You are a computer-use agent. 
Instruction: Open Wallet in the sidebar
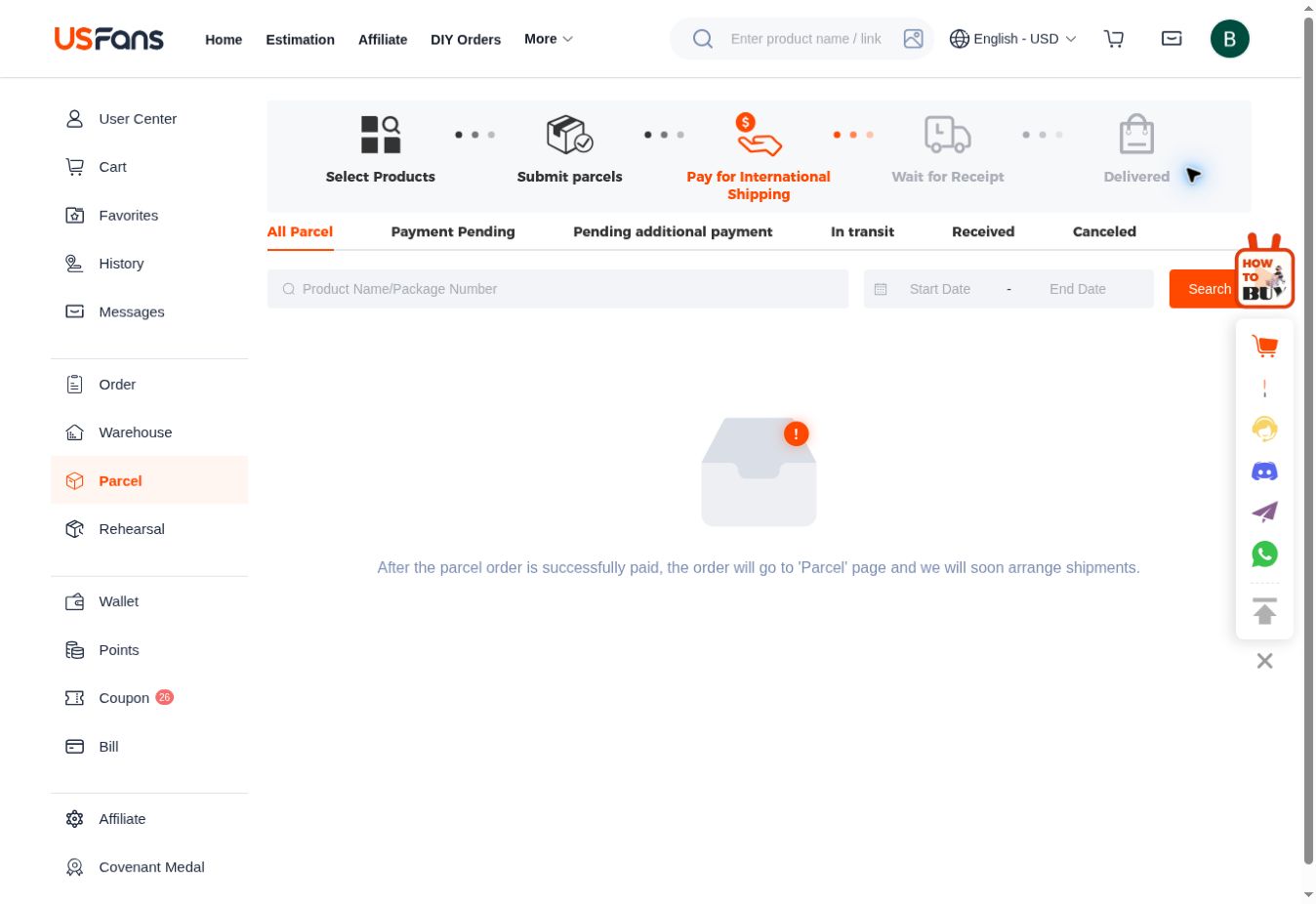149,601
